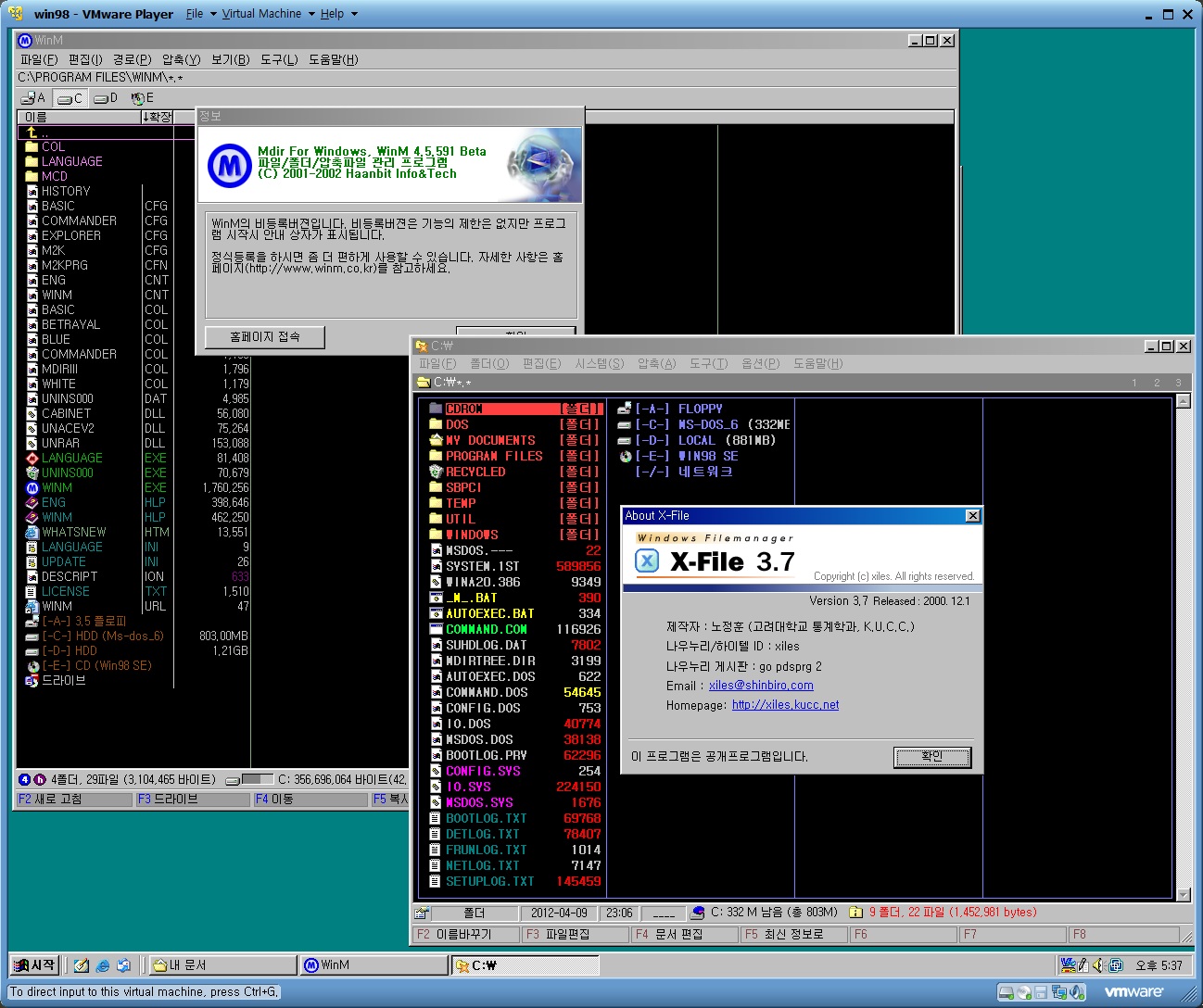Sort WinM list by 확장 column header
Screen dimensions: 1203x1008
pyautogui.click(x=157, y=117)
